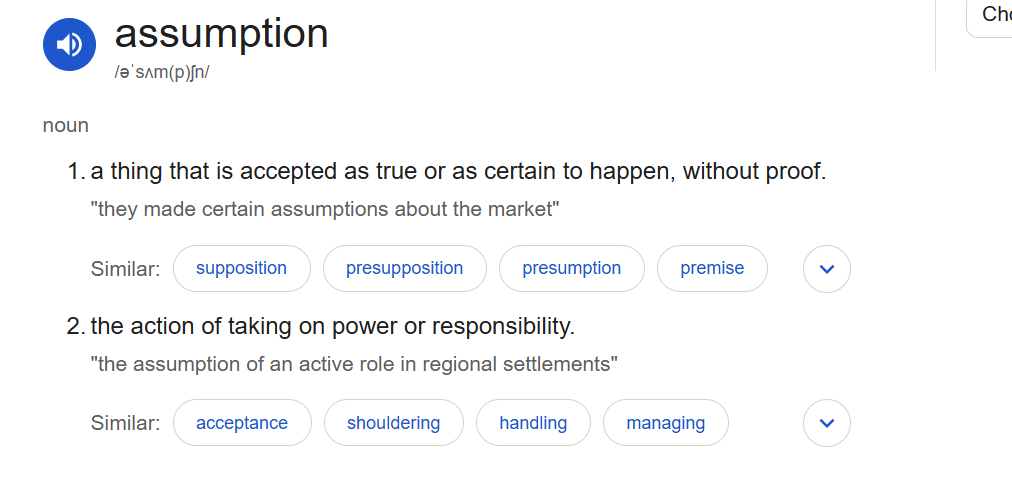
Task: Click the 'assumption' headword title
Action: click(221, 34)
